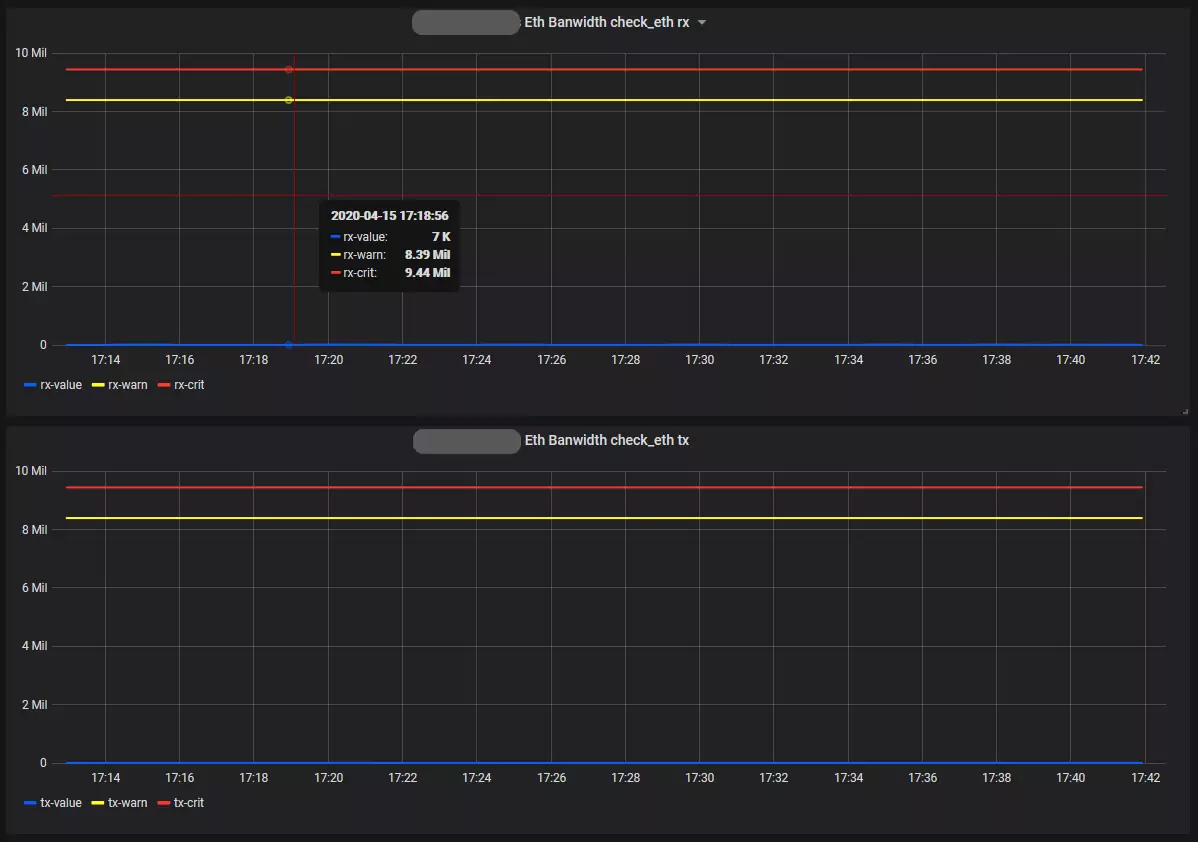Open the check_eth tx panel title menu
Screen dimensions: 1198x842
click(607, 440)
